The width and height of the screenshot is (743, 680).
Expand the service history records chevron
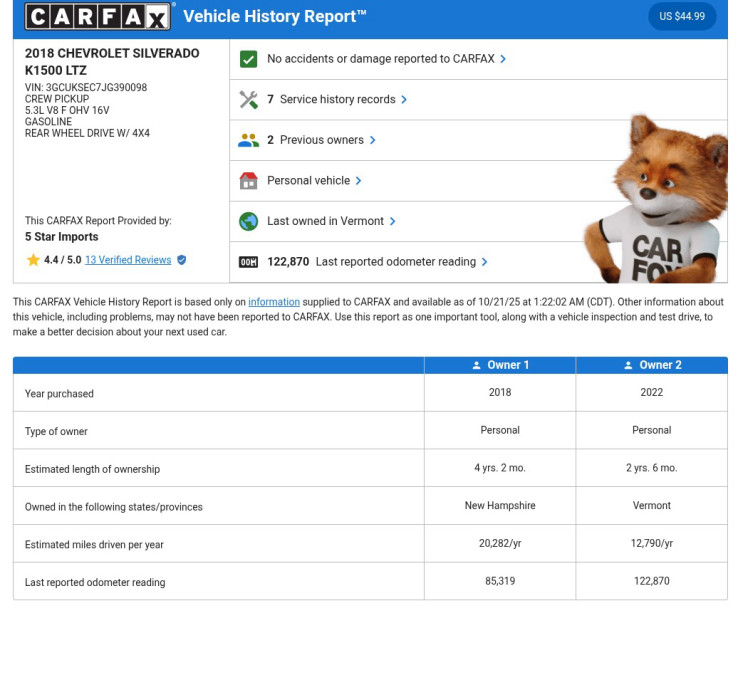404,100
